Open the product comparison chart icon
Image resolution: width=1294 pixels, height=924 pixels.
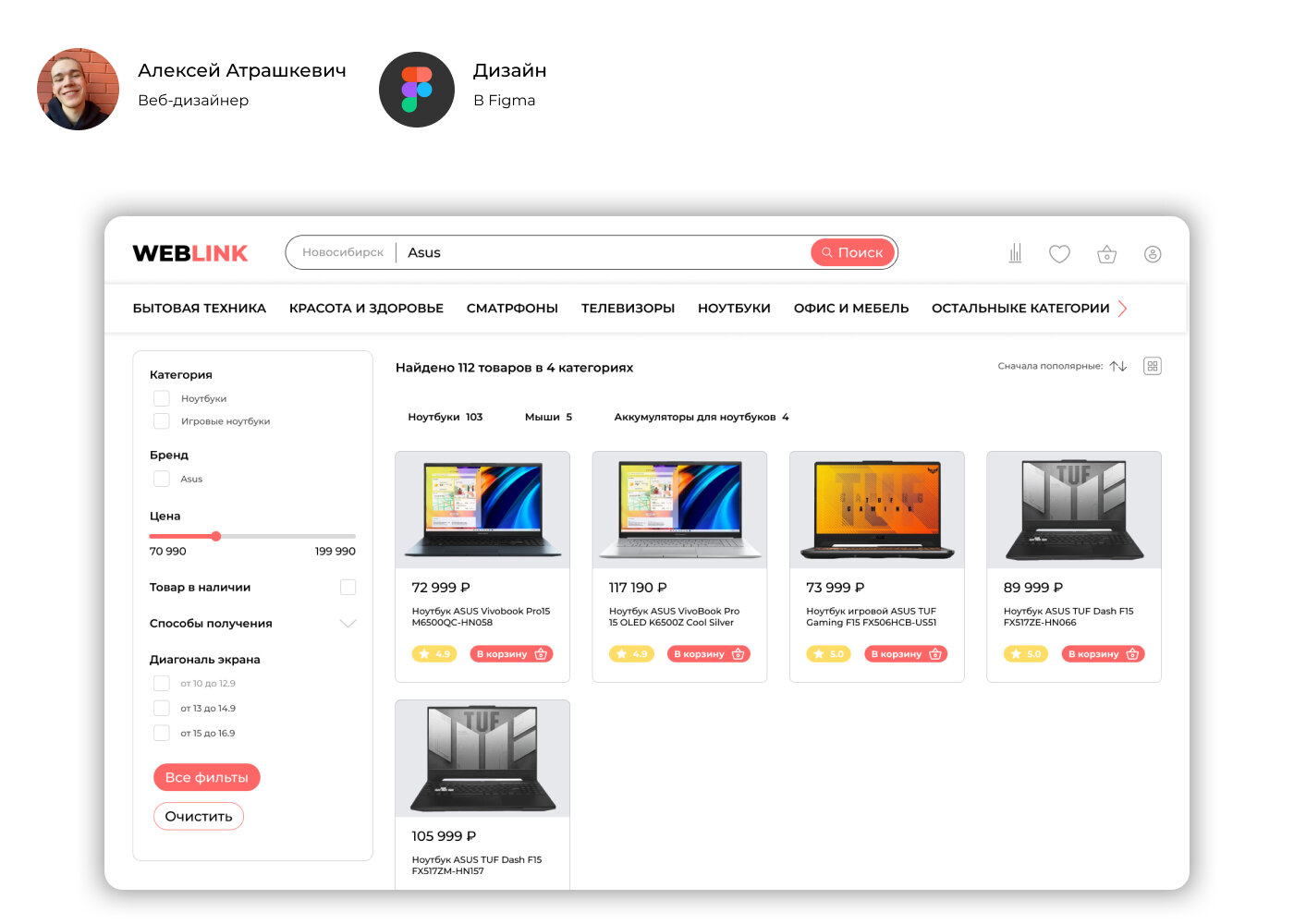coord(1015,253)
